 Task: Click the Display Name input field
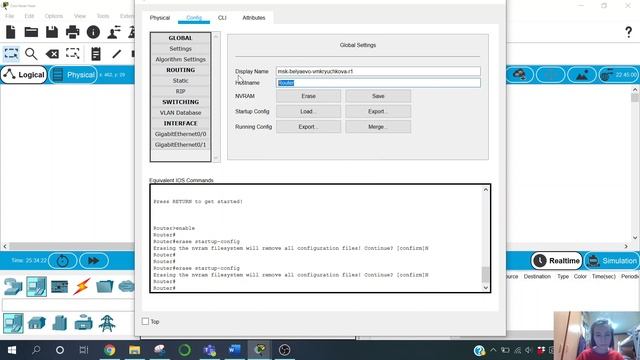click(378, 71)
